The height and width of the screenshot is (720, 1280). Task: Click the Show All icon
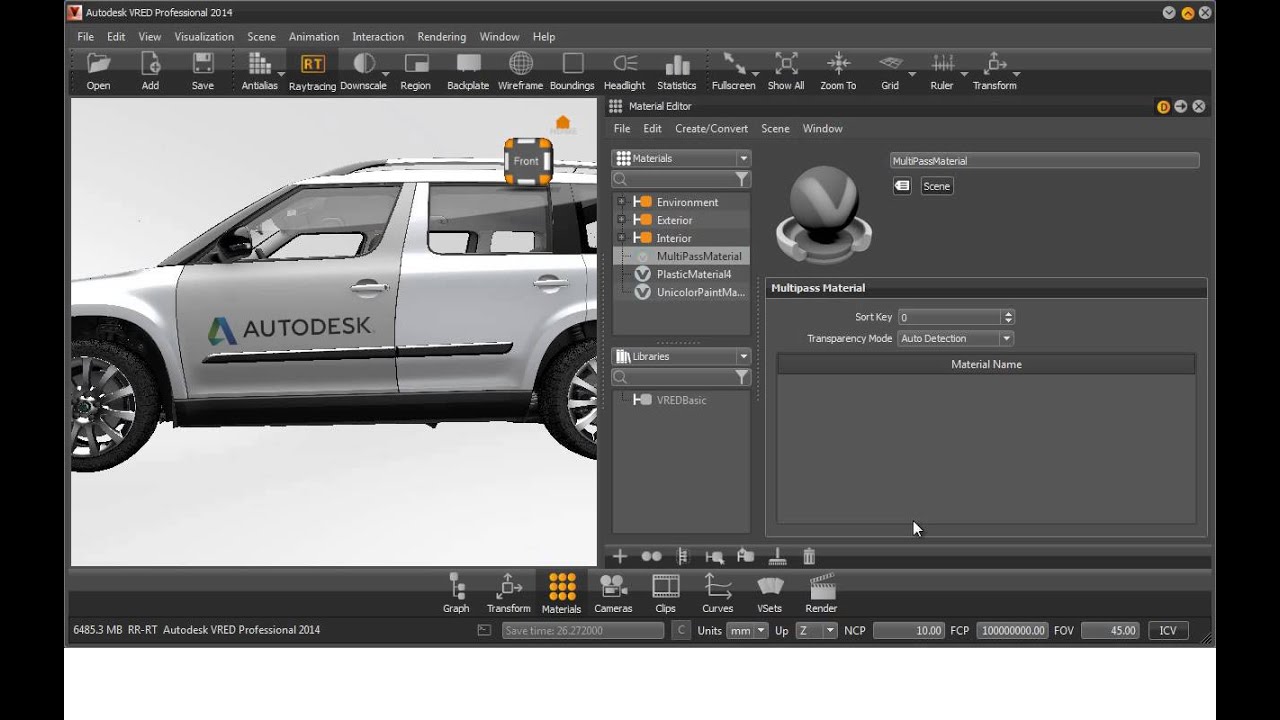click(x=786, y=70)
